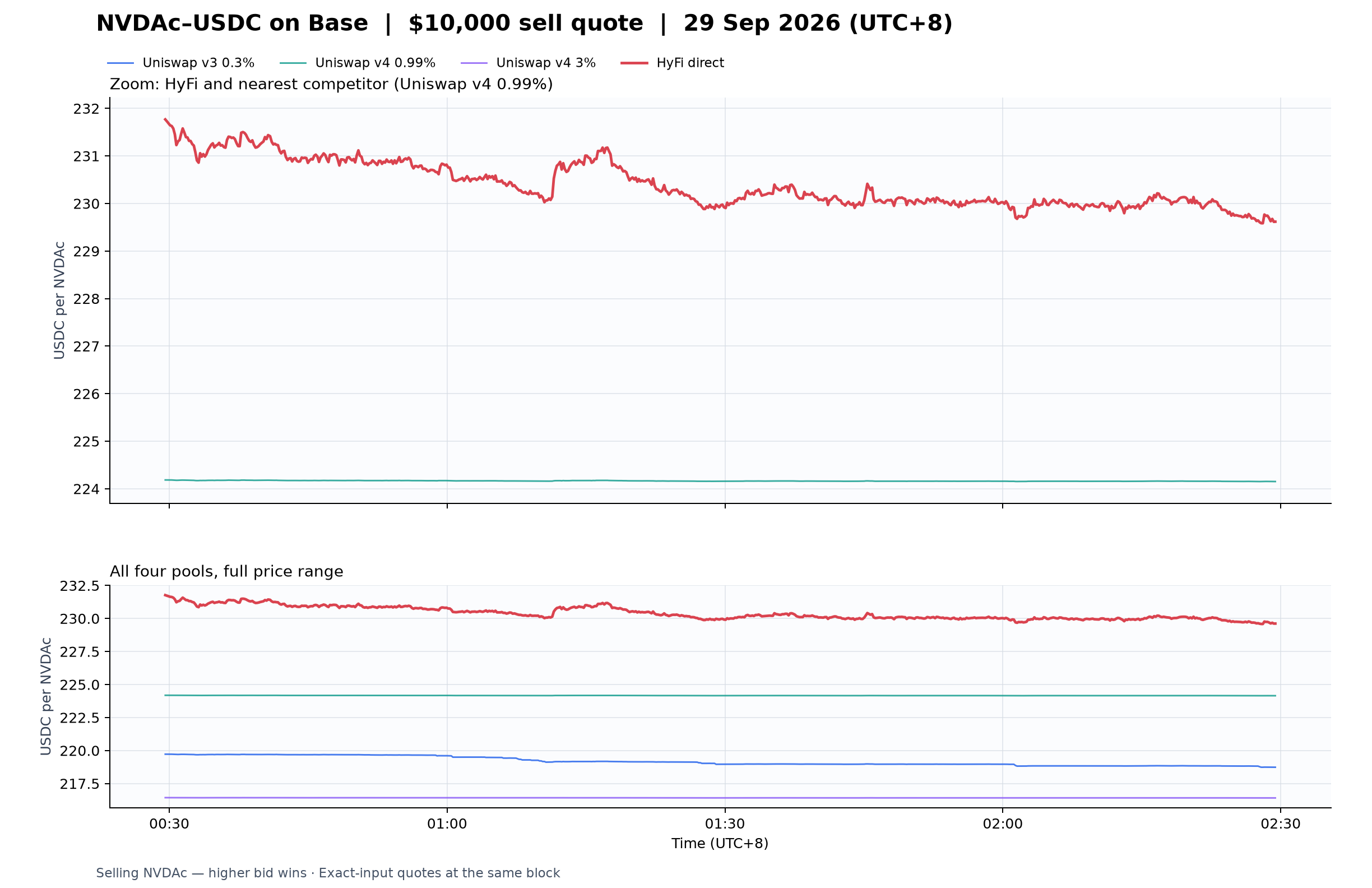Click the 224 y-axis tick label
The height and width of the screenshot is (888, 1372).
(x=86, y=489)
